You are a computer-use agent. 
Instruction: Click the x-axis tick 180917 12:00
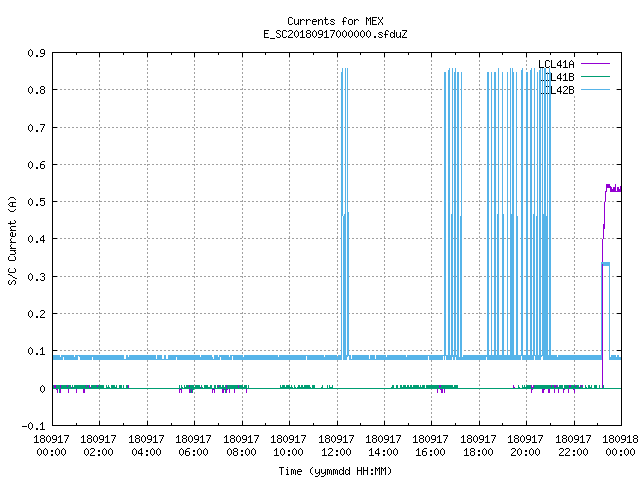coord(336,446)
